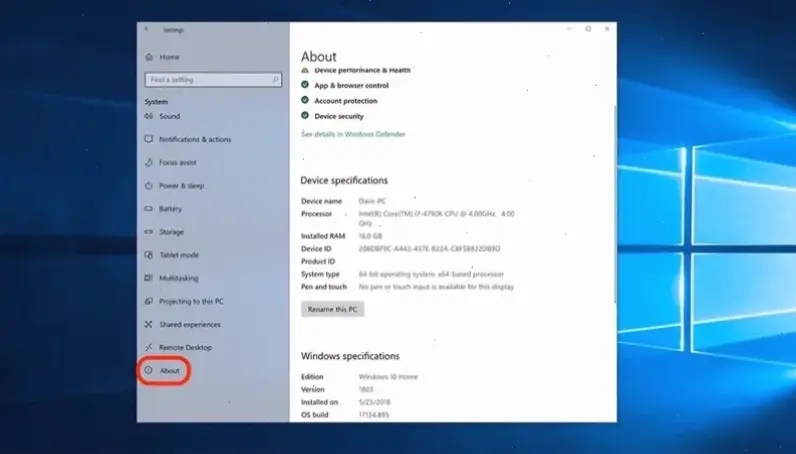Select the Power & sleep icon
The height and width of the screenshot is (454, 796).
pyautogui.click(x=148, y=186)
